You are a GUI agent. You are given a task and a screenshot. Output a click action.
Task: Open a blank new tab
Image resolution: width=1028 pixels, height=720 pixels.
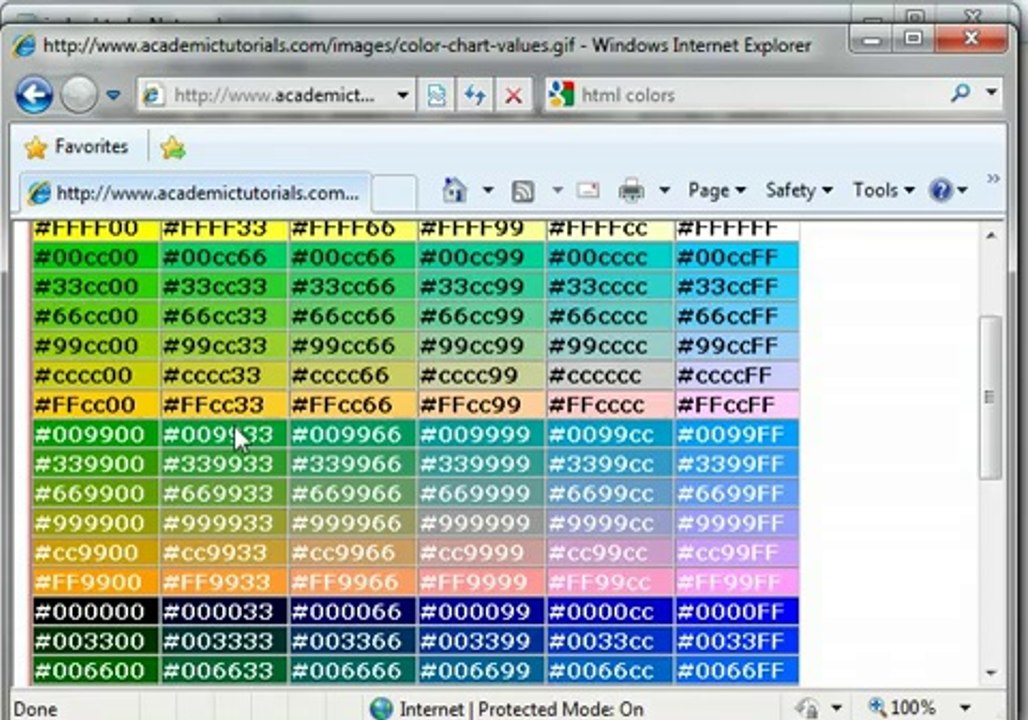(393, 193)
